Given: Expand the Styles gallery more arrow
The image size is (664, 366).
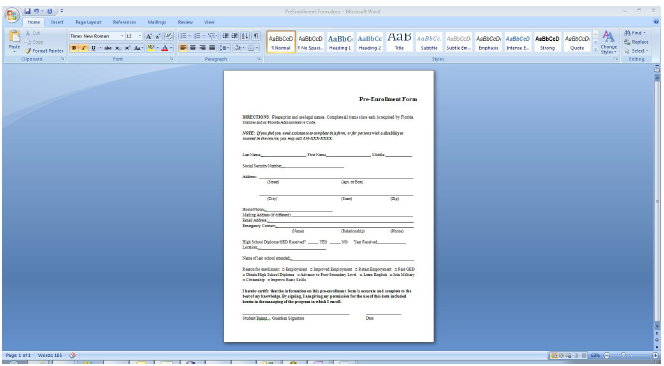Looking at the screenshot, I should pyautogui.click(x=595, y=50).
